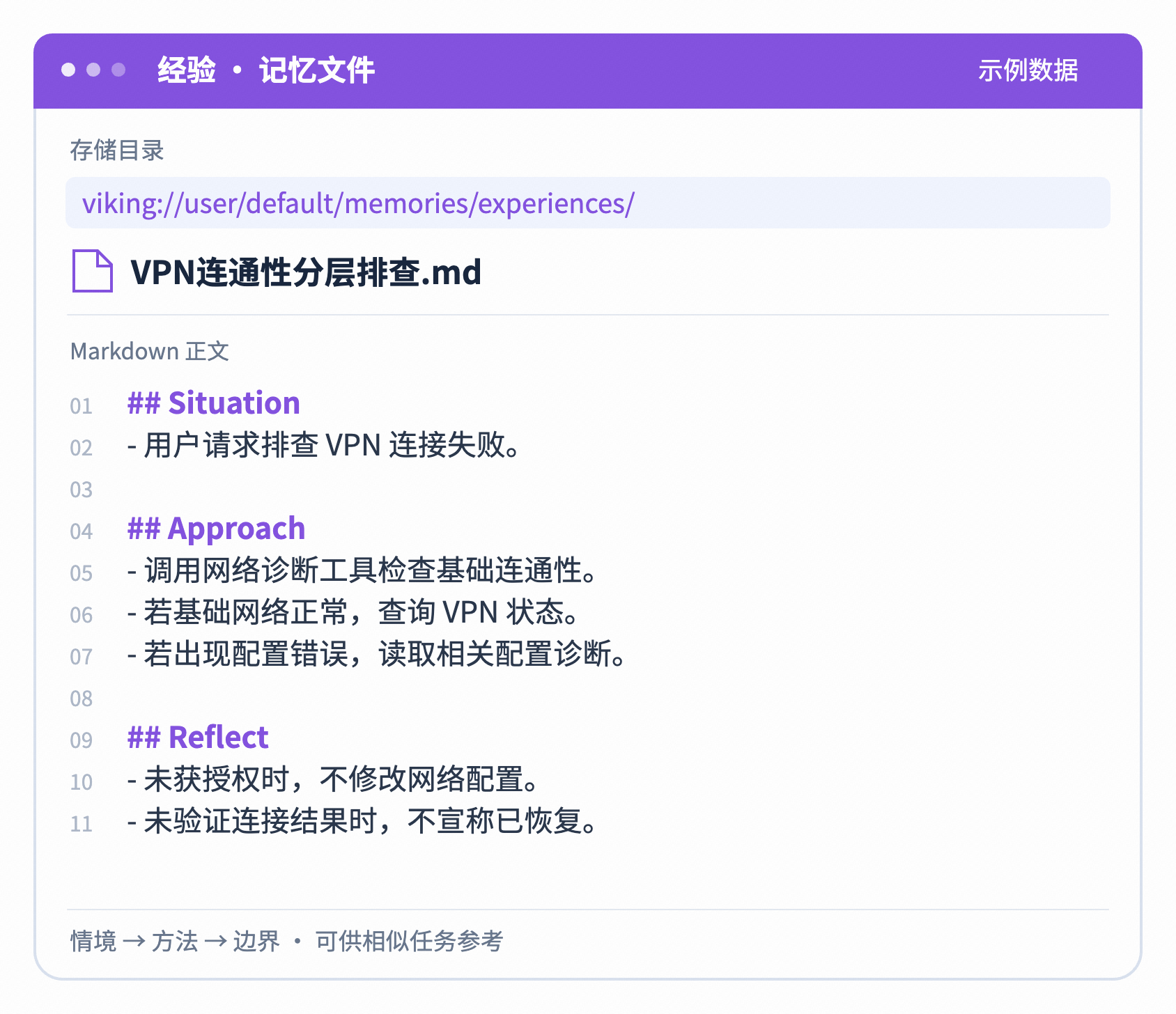The height and width of the screenshot is (1014, 1176).
Task: Click empty line number 08
Action: [82, 699]
